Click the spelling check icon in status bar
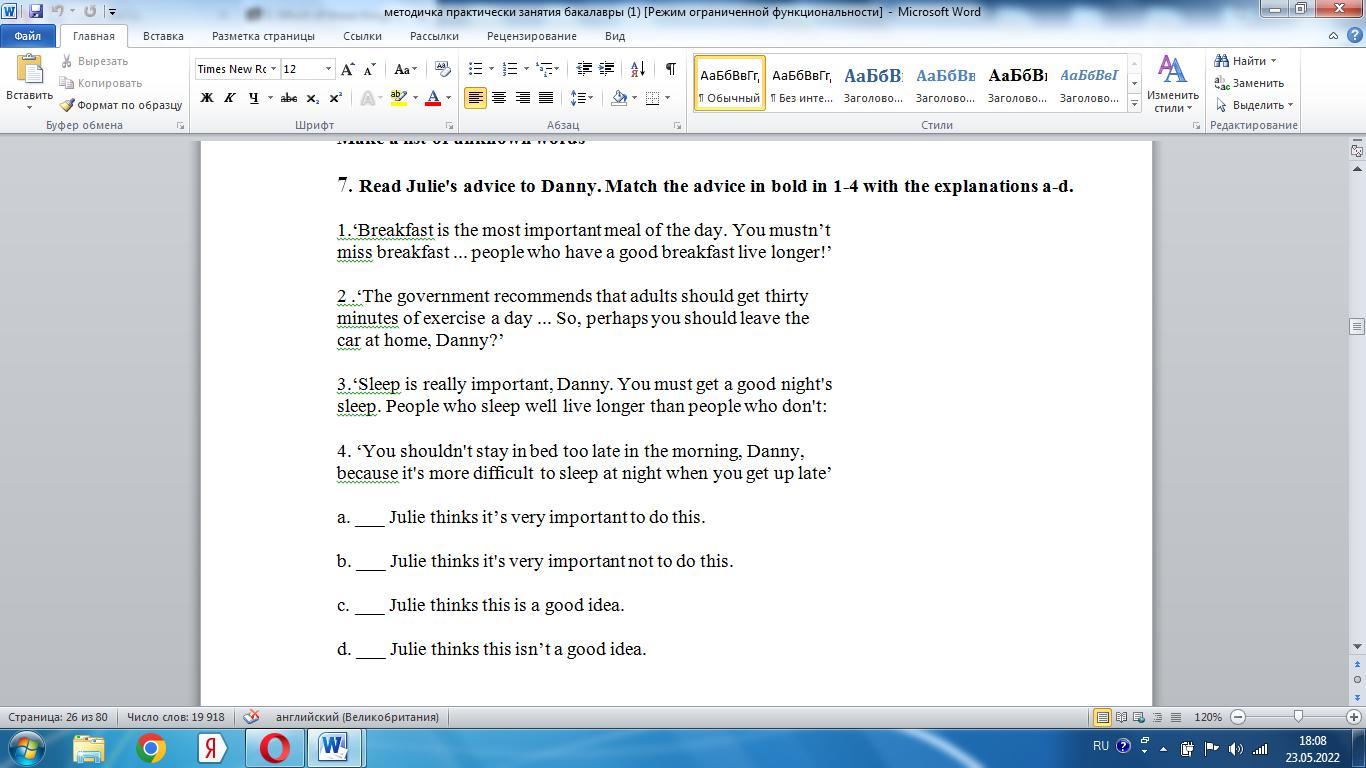The height and width of the screenshot is (768, 1366). tap(251, 717)
